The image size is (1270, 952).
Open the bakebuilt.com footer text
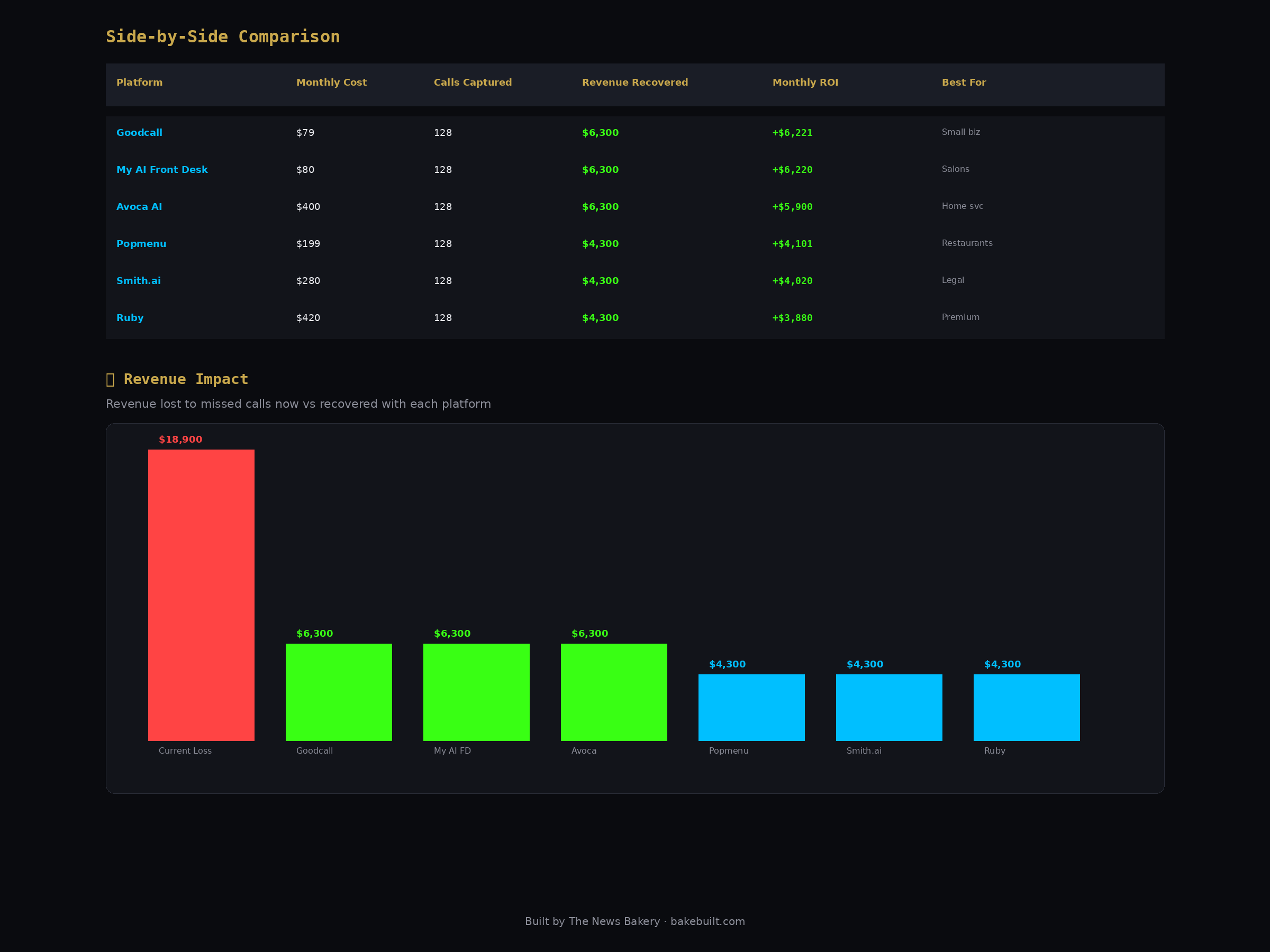coord(707,921)
